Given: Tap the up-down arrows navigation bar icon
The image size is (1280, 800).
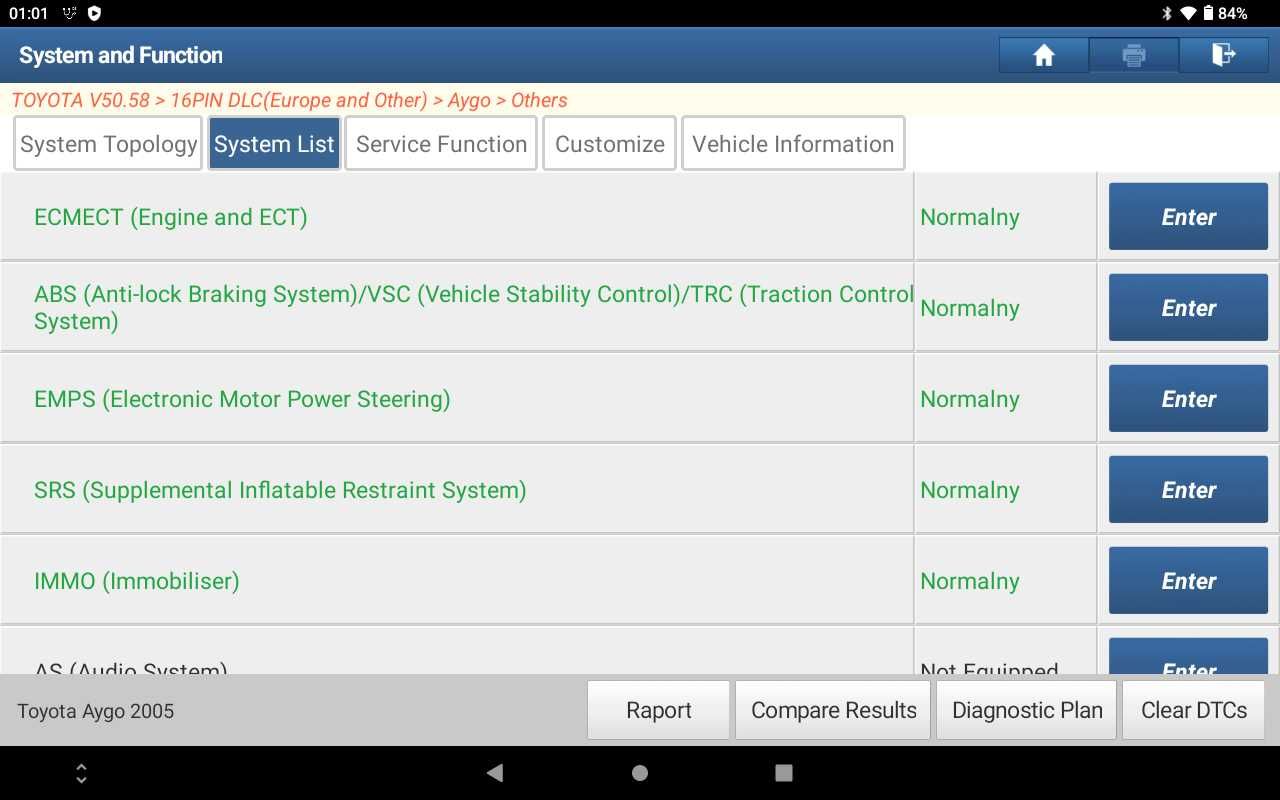Looking at the screenshot, I should coord(82,773).
